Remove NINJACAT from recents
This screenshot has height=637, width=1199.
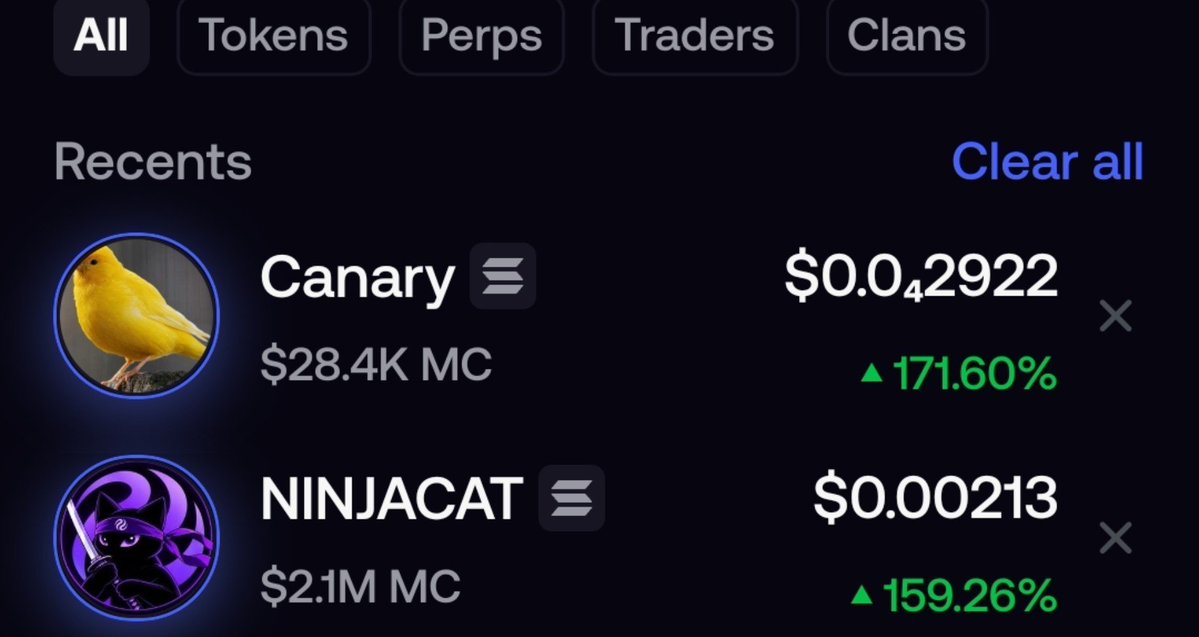point(1115,538)
